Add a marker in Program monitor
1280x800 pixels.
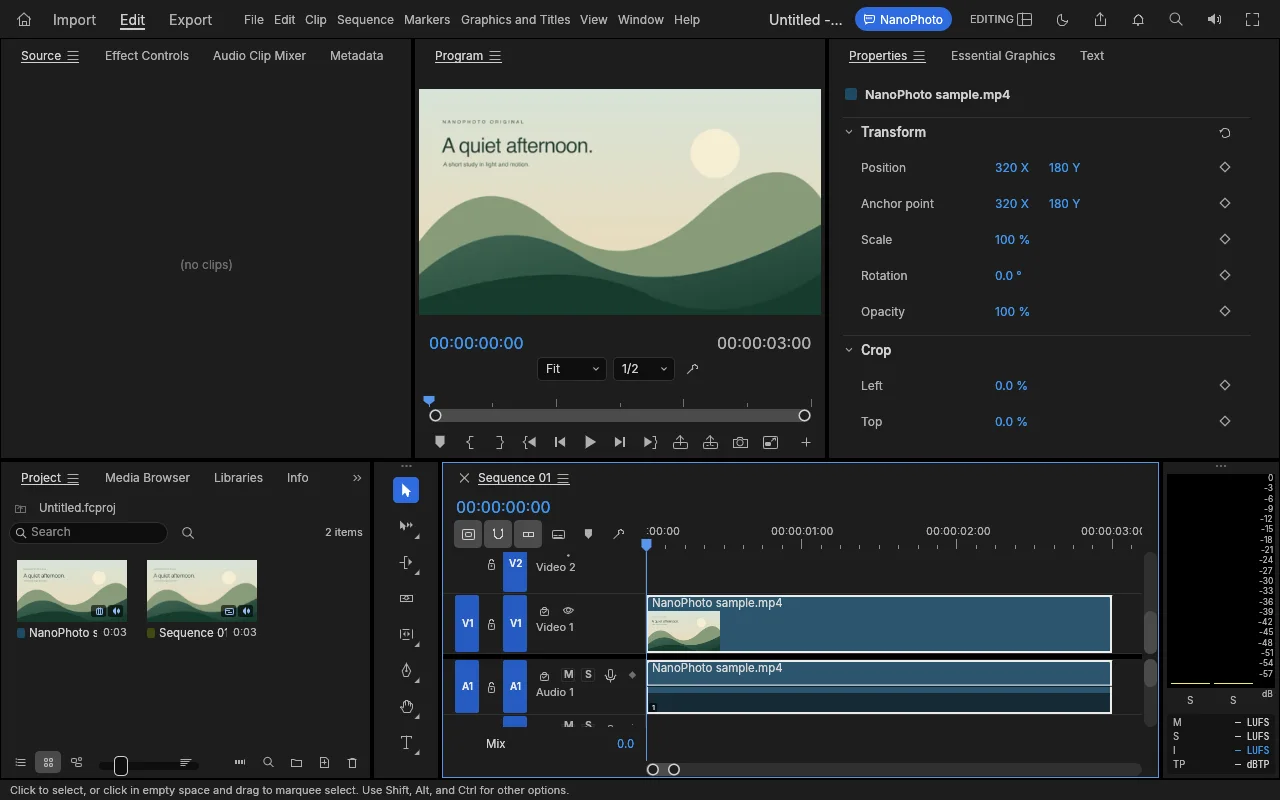click(440, 442)
